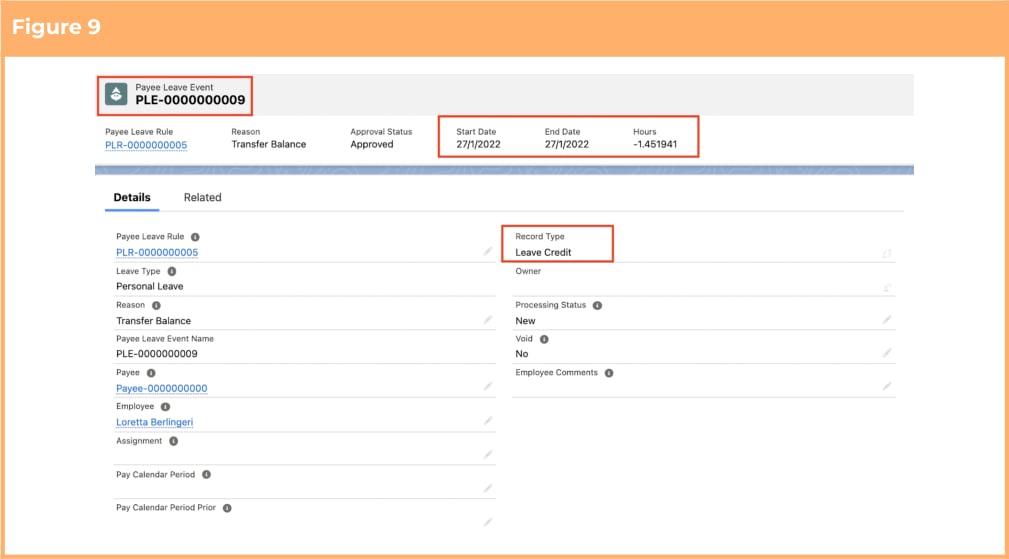Viewport: 1009px width, 559px height.
Task: Click info icon next to Processing Status
Action: coord(597,306)
